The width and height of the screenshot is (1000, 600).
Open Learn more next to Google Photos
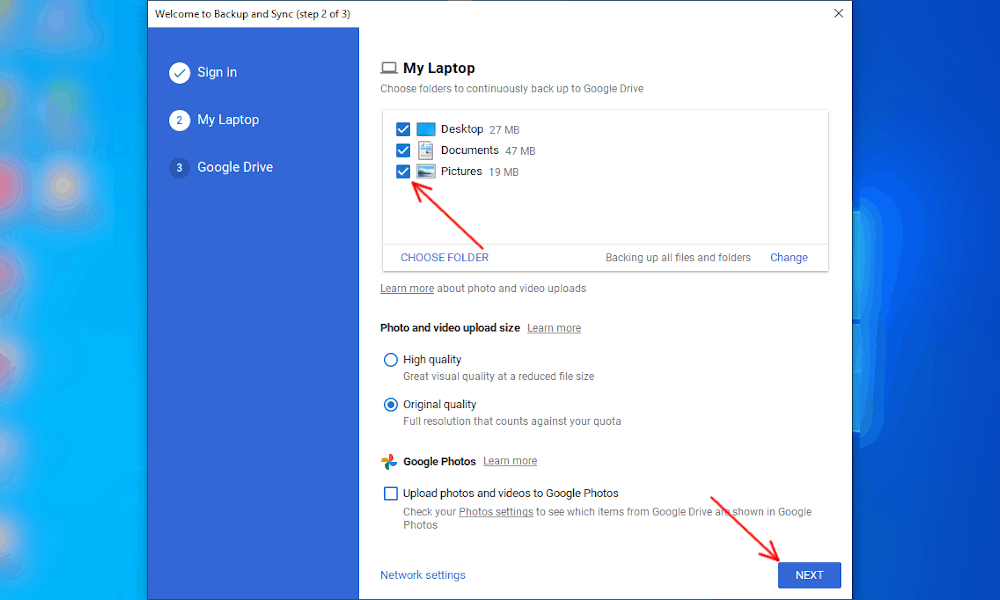[510, 461]
